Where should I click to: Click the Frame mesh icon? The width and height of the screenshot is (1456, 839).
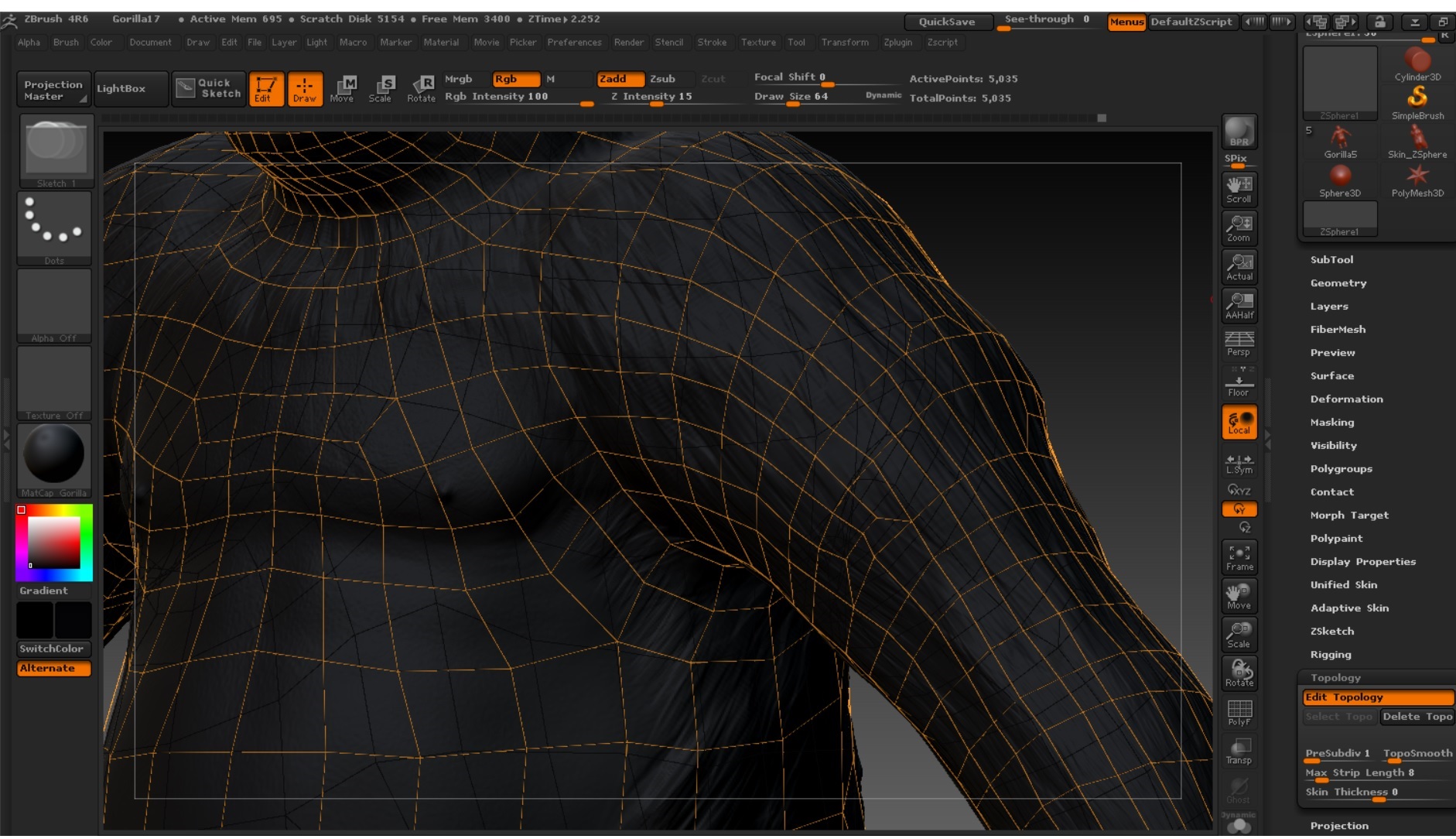tap(1239, 557)
